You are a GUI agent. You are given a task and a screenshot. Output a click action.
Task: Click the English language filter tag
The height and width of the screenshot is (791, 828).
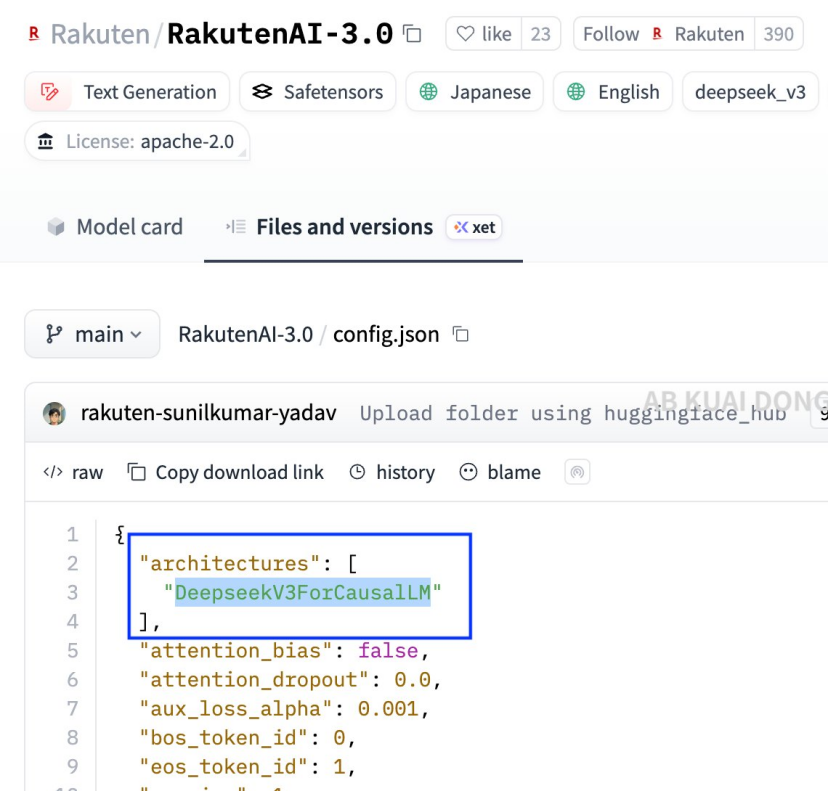612,91
